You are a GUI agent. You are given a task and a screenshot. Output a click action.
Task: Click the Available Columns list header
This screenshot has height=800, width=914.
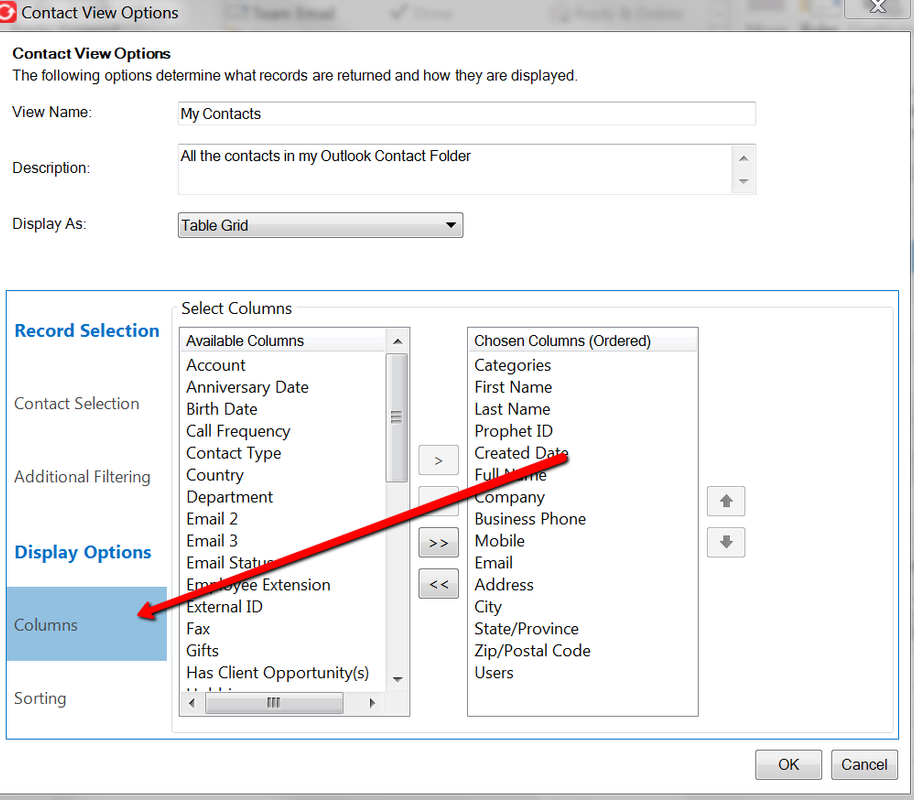point(283,341)
